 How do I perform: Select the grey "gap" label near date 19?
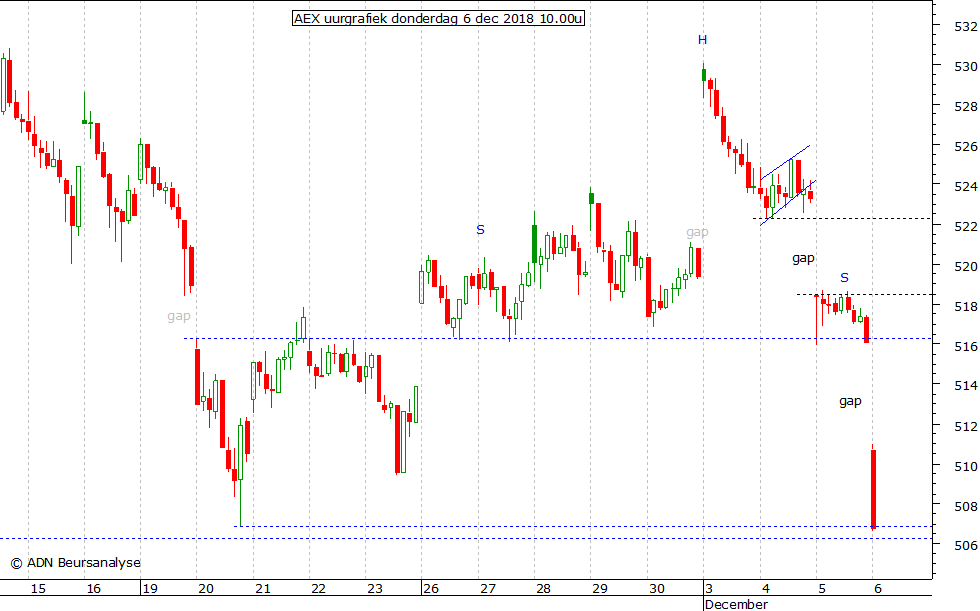178,317
